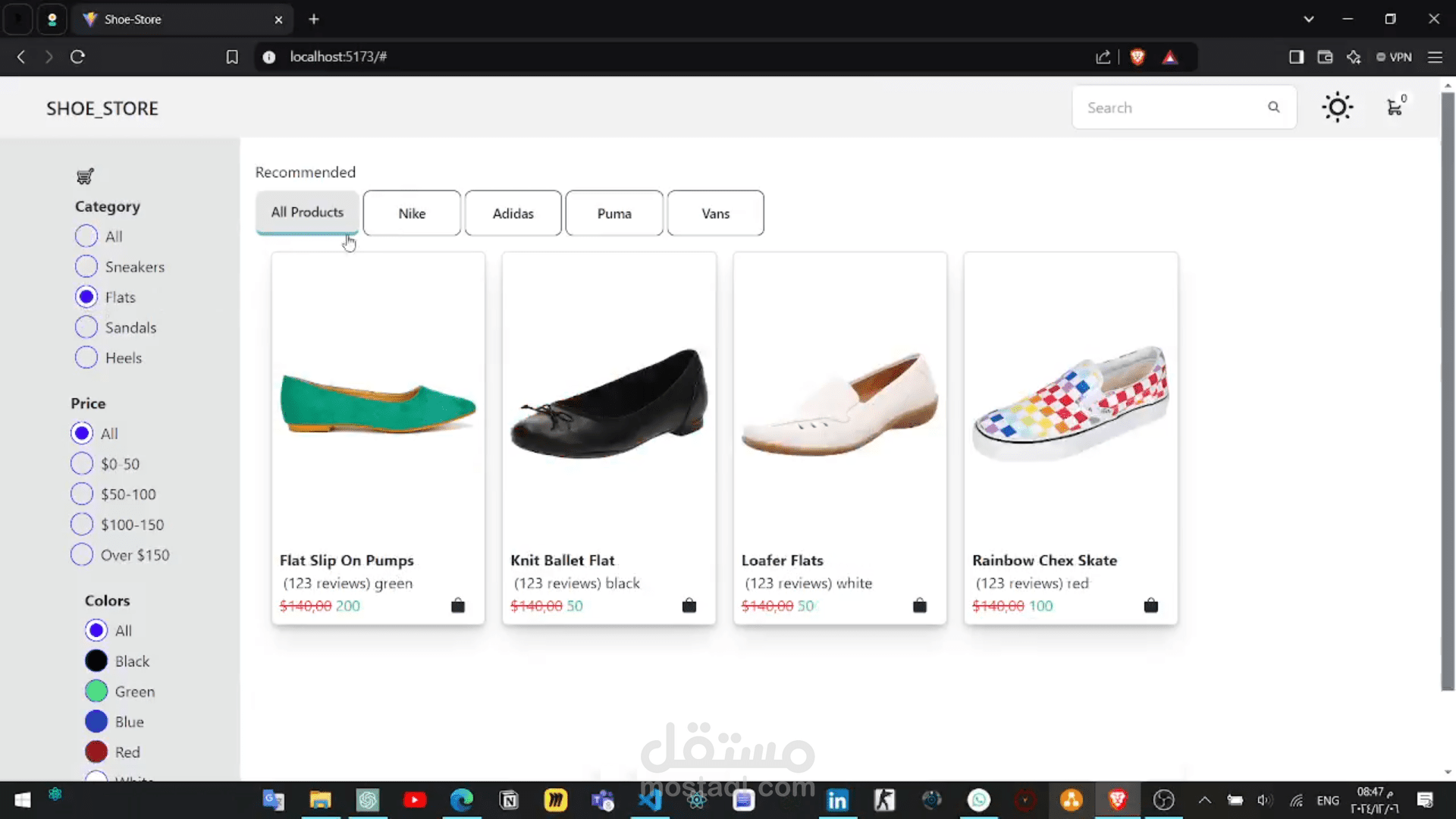Filter products by Vans brand
The image size is (1456, 819).
point(715,213)
